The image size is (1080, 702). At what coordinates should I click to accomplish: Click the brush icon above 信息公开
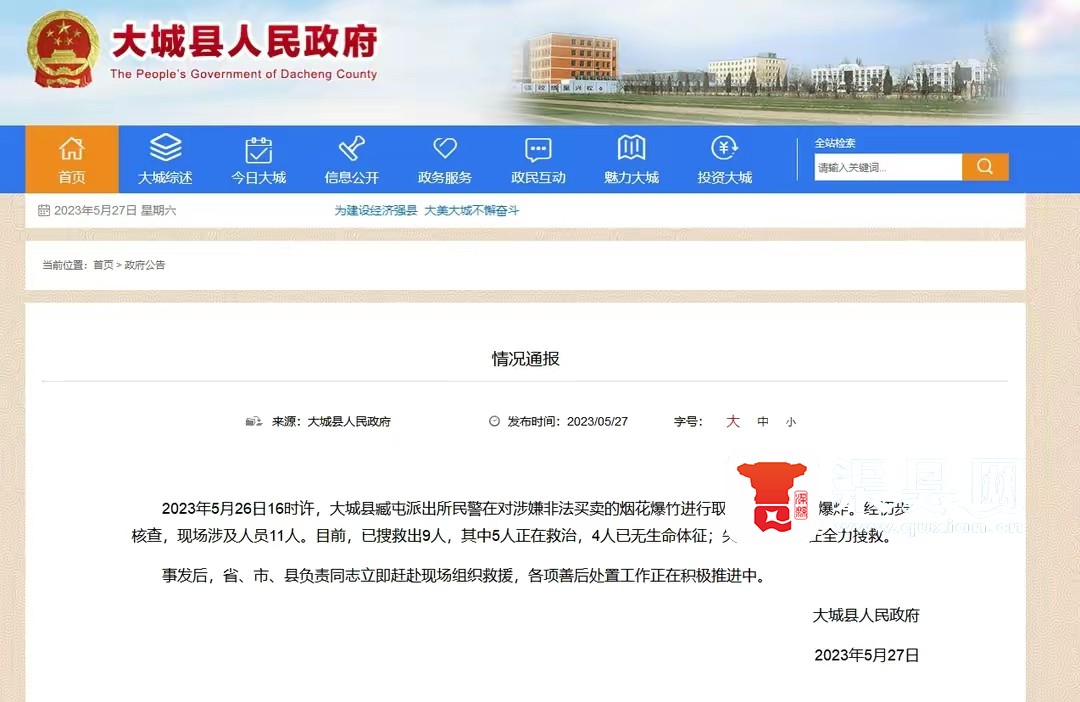(x=352, y=149)
